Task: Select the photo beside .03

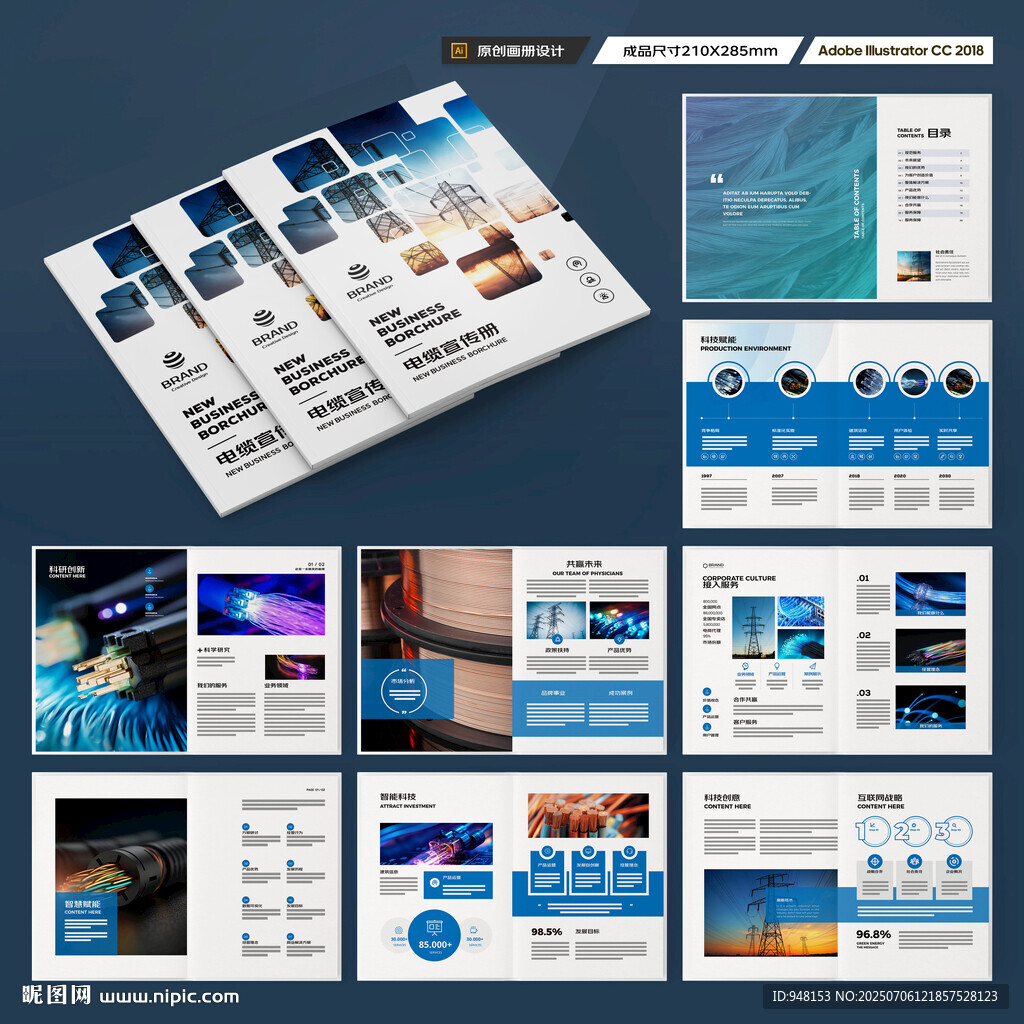Action: tap(930, 707)
